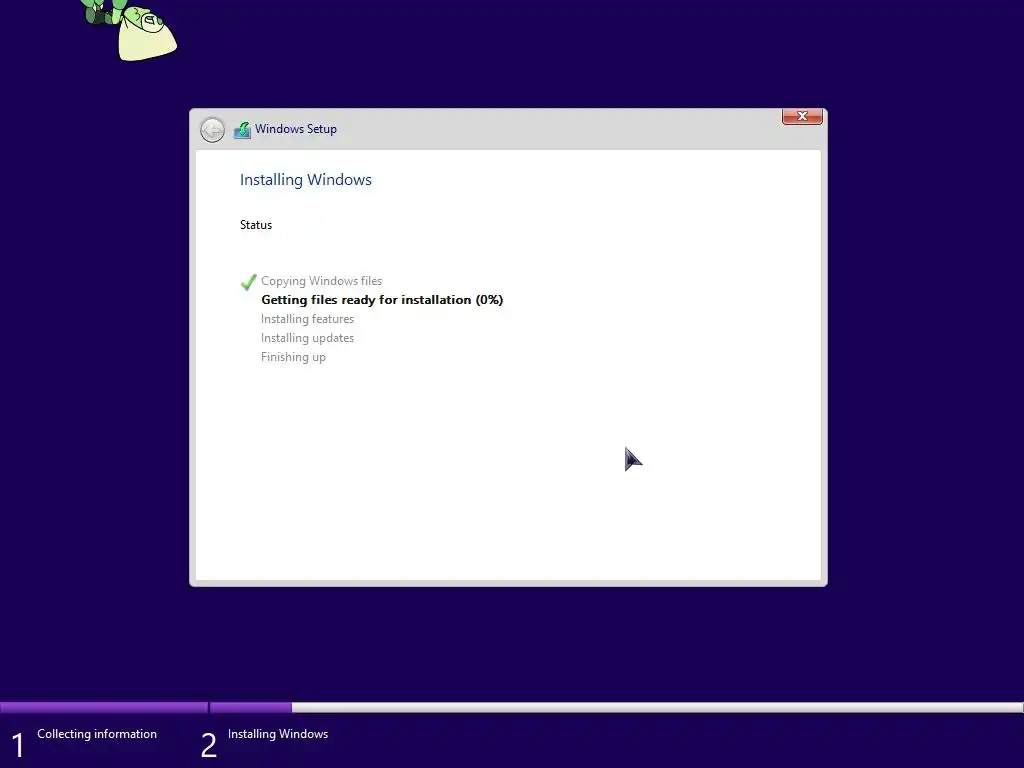Click the Installing Windows progress bar segment
The width and height of the screenshot is (1024, 768).
pyautogui.click(x=616, y=707)
